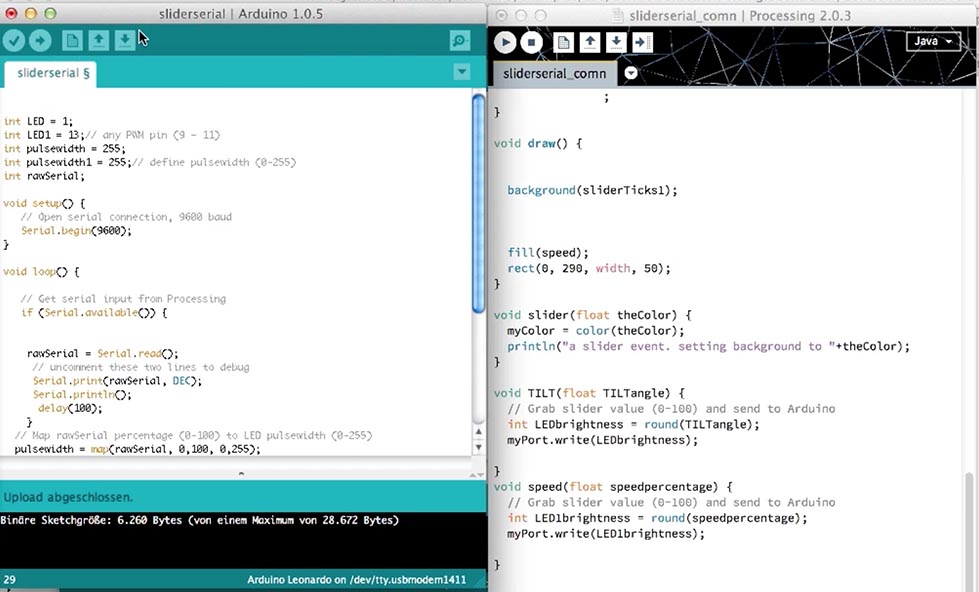Create a new Processing sketch
The height and width of the screenshot is (592, 979).
pos(564,42)
